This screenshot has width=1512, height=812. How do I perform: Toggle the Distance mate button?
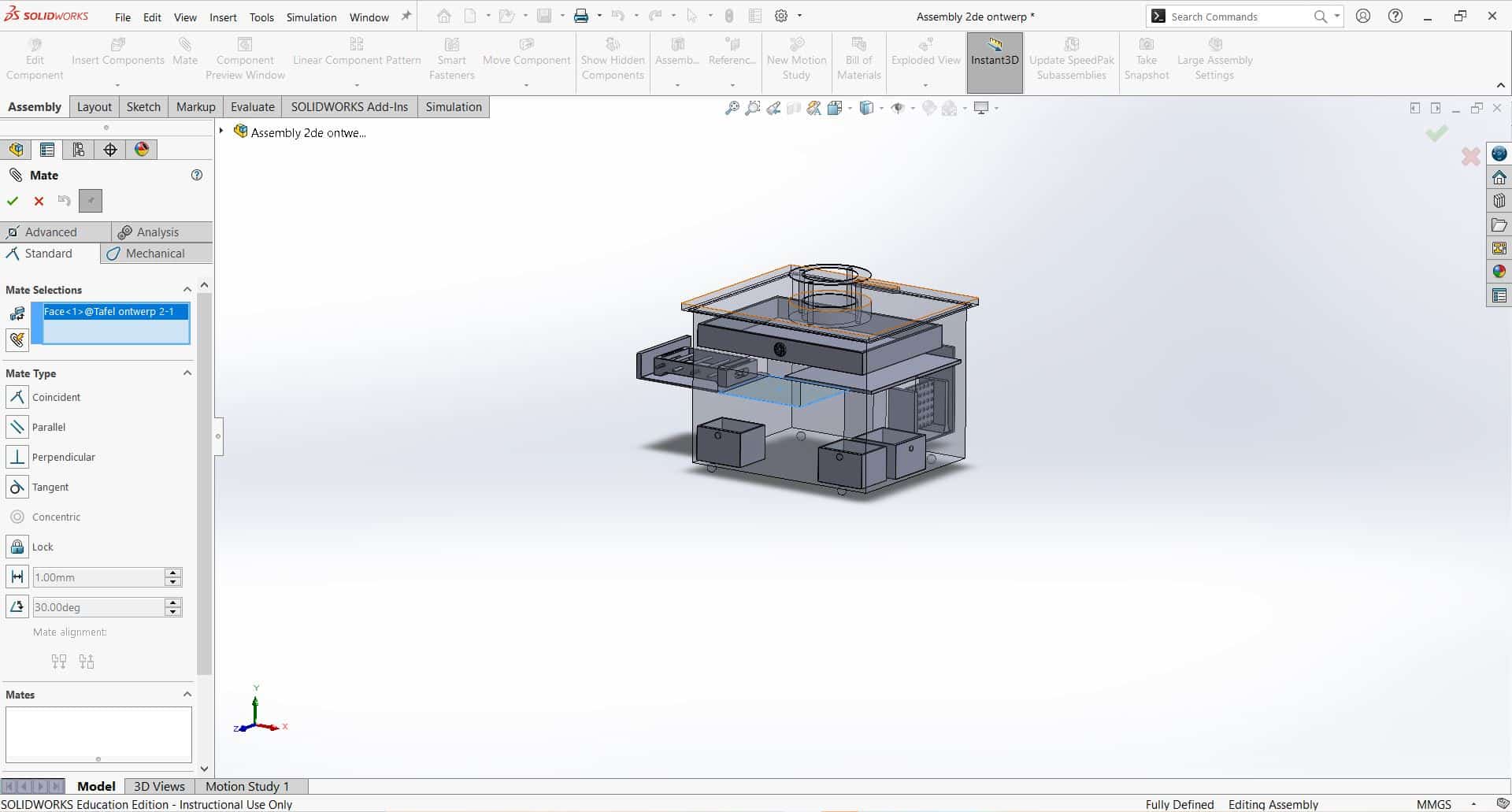(x=17, y=577)
